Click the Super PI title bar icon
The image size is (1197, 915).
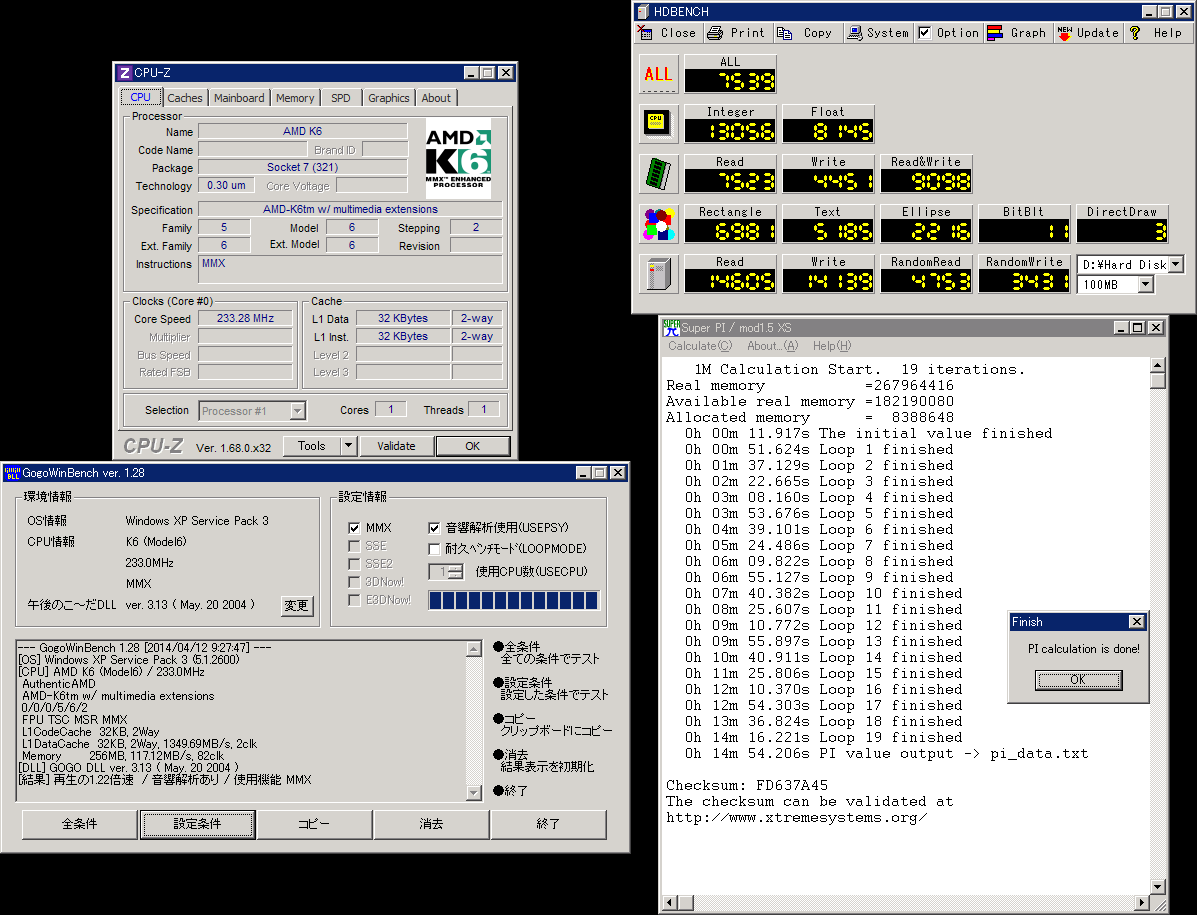pyautogui.click(x=672, y=327)
